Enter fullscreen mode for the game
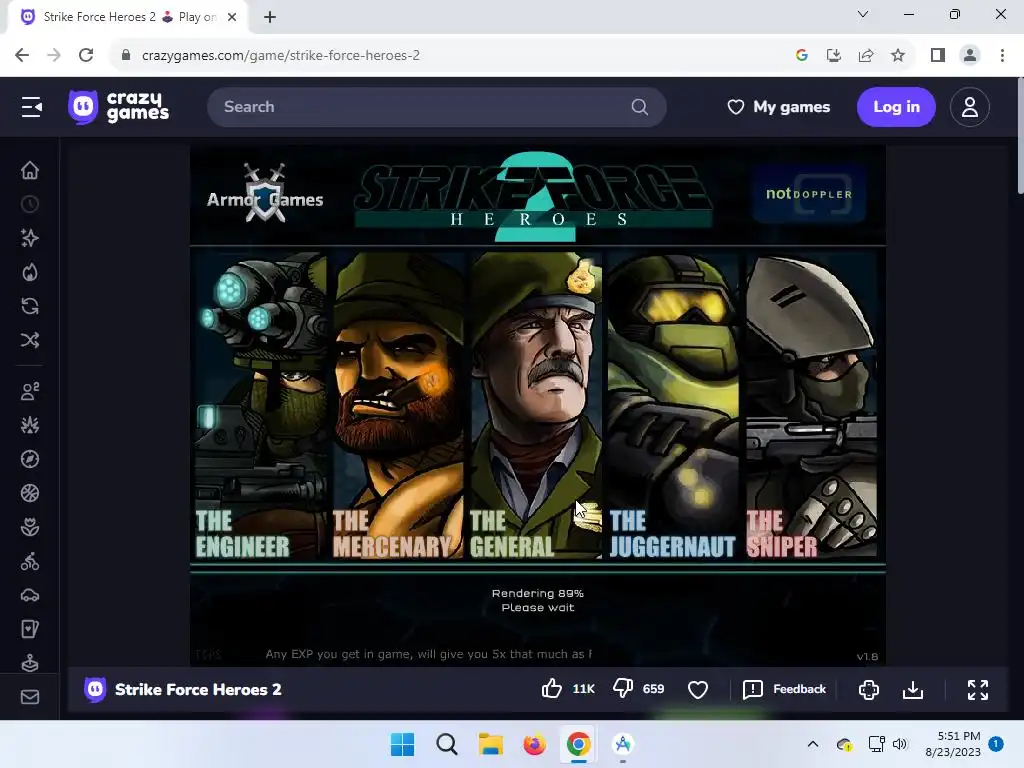Viewport: 1024px width, 768px height. click(978, 690)
